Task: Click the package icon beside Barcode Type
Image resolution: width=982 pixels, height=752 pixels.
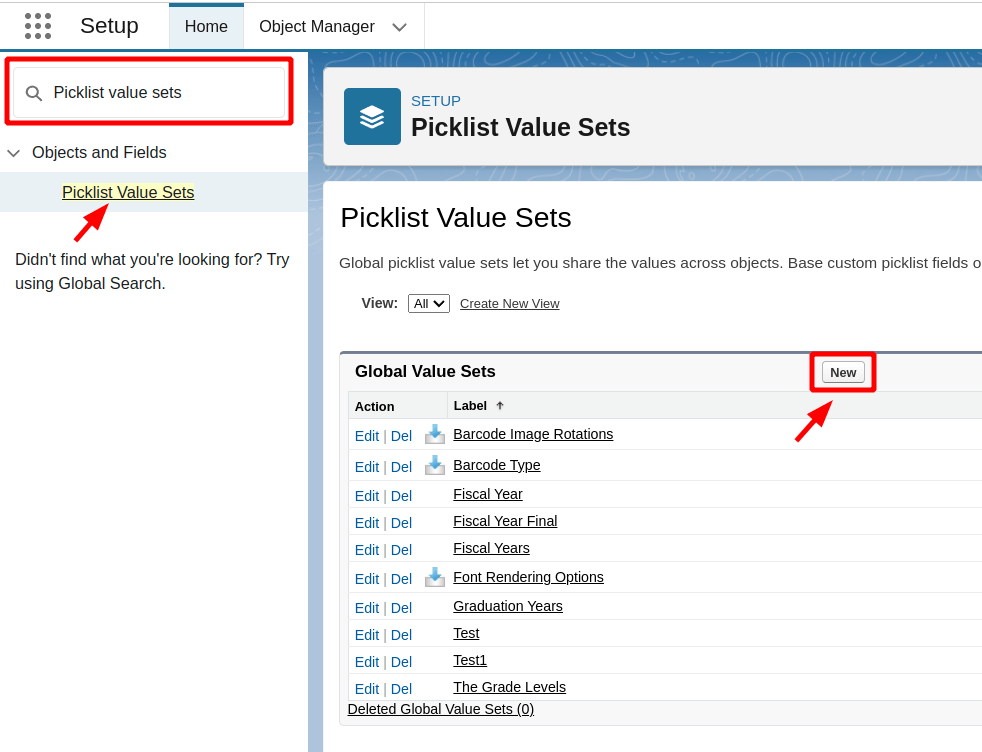Action: (435, 465)
